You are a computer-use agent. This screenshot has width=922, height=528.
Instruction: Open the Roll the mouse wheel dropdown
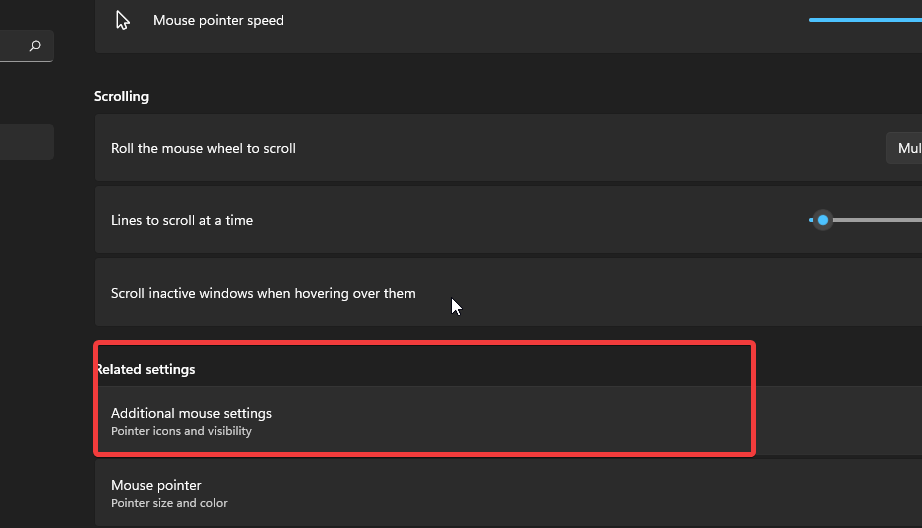904,148
